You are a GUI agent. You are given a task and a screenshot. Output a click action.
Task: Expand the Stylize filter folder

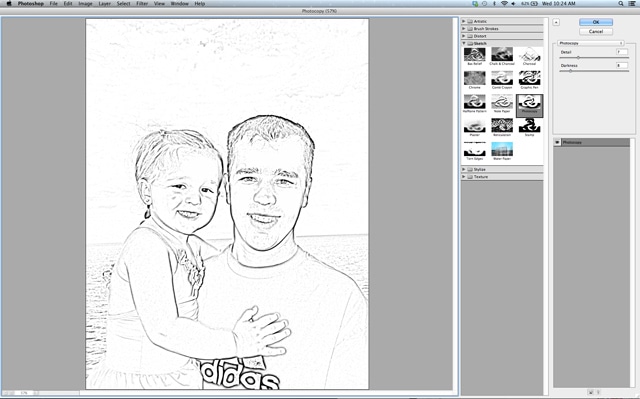tap(464, 169)
